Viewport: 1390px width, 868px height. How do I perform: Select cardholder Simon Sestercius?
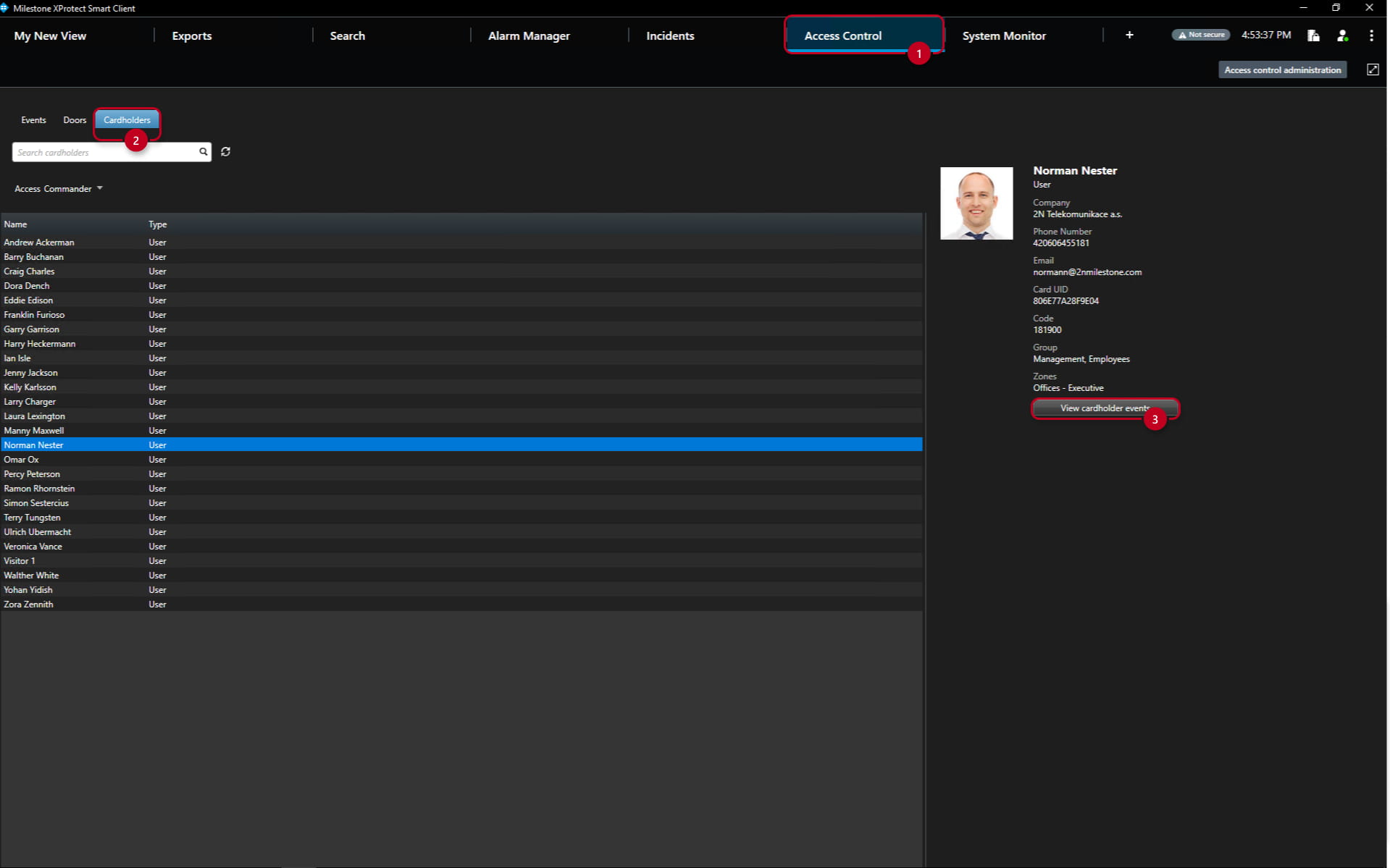pos(461,503)
